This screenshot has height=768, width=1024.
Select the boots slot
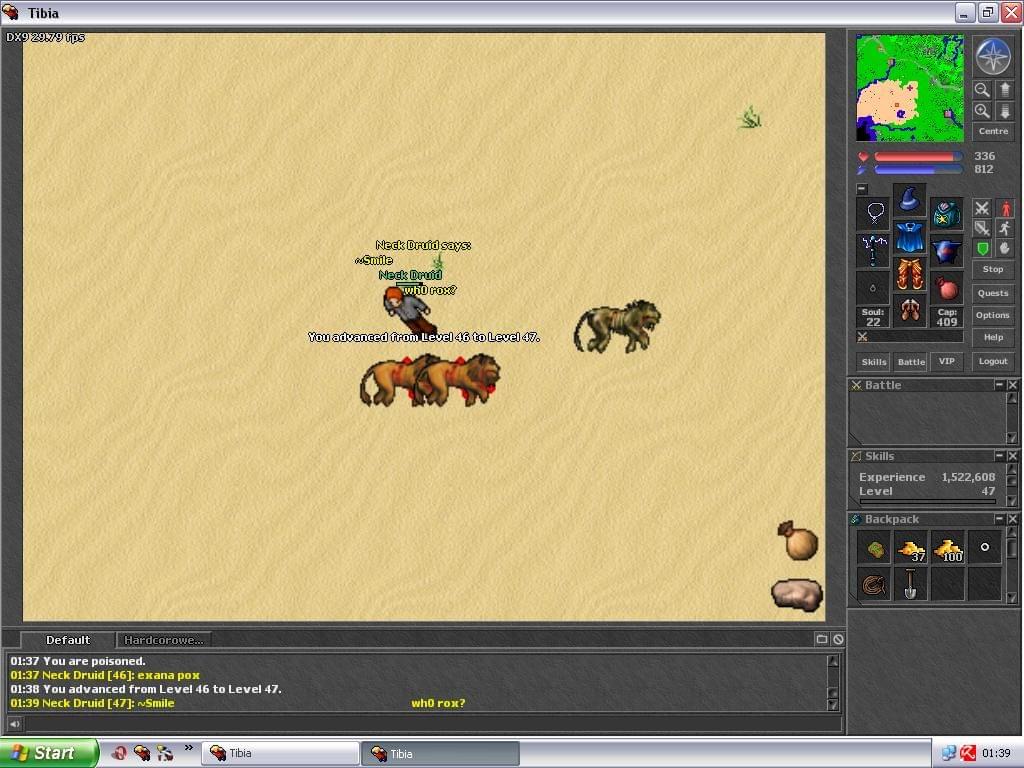[909, 311]
